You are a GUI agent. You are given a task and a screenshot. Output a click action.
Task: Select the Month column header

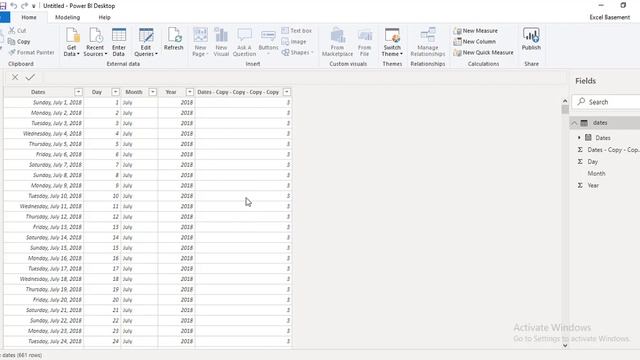[x=134, y=92]
